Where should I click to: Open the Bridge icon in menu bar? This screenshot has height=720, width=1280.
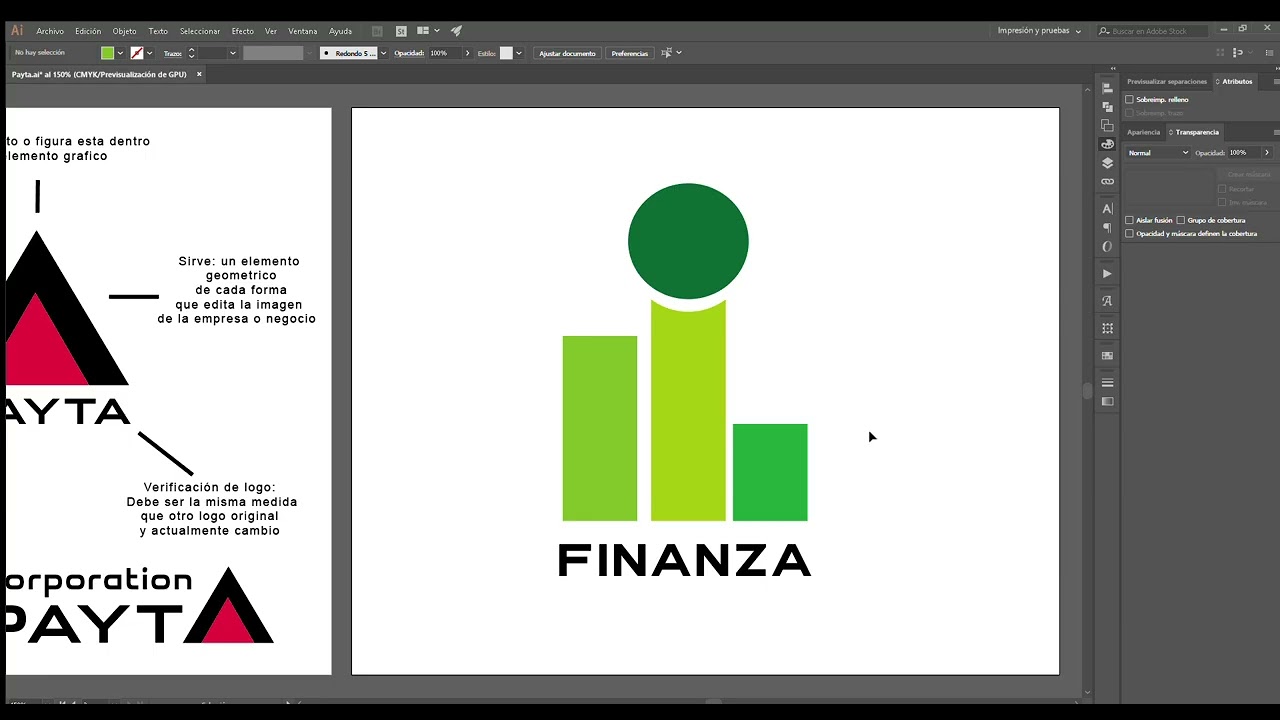(x=377, y=31)
